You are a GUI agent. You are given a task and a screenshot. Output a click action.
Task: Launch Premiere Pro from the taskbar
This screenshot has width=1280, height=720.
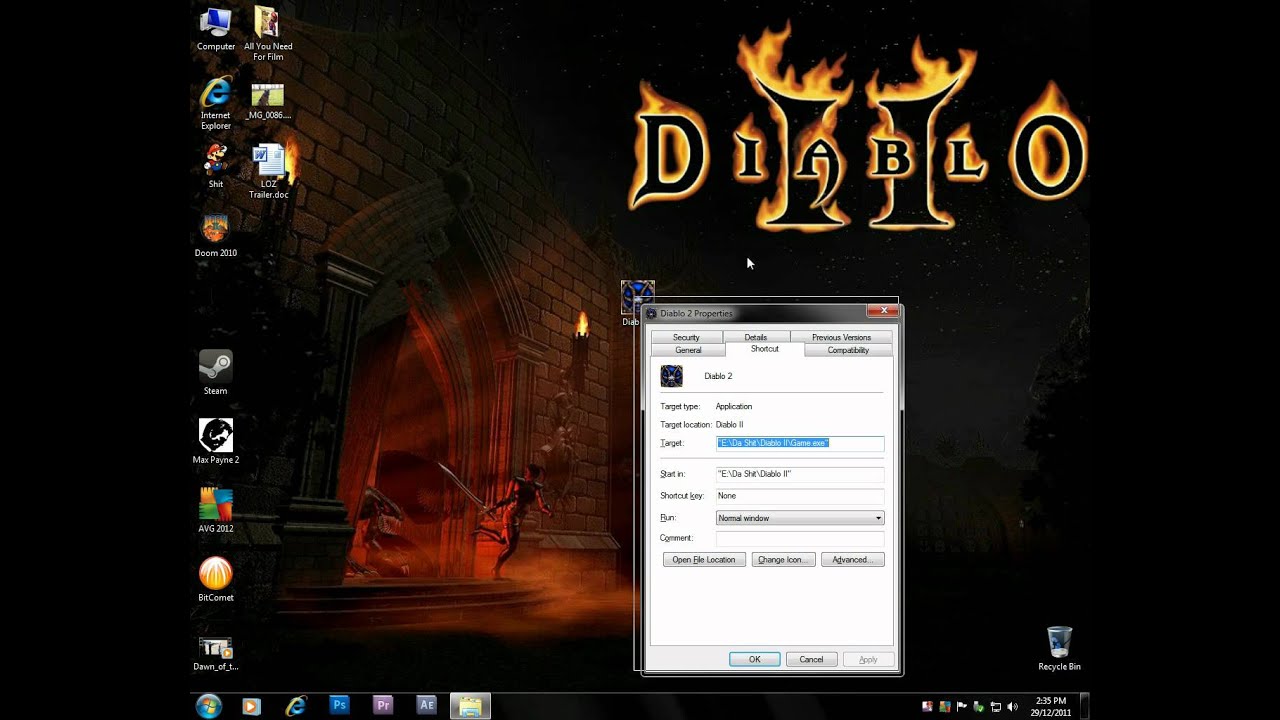pos(383,705)
